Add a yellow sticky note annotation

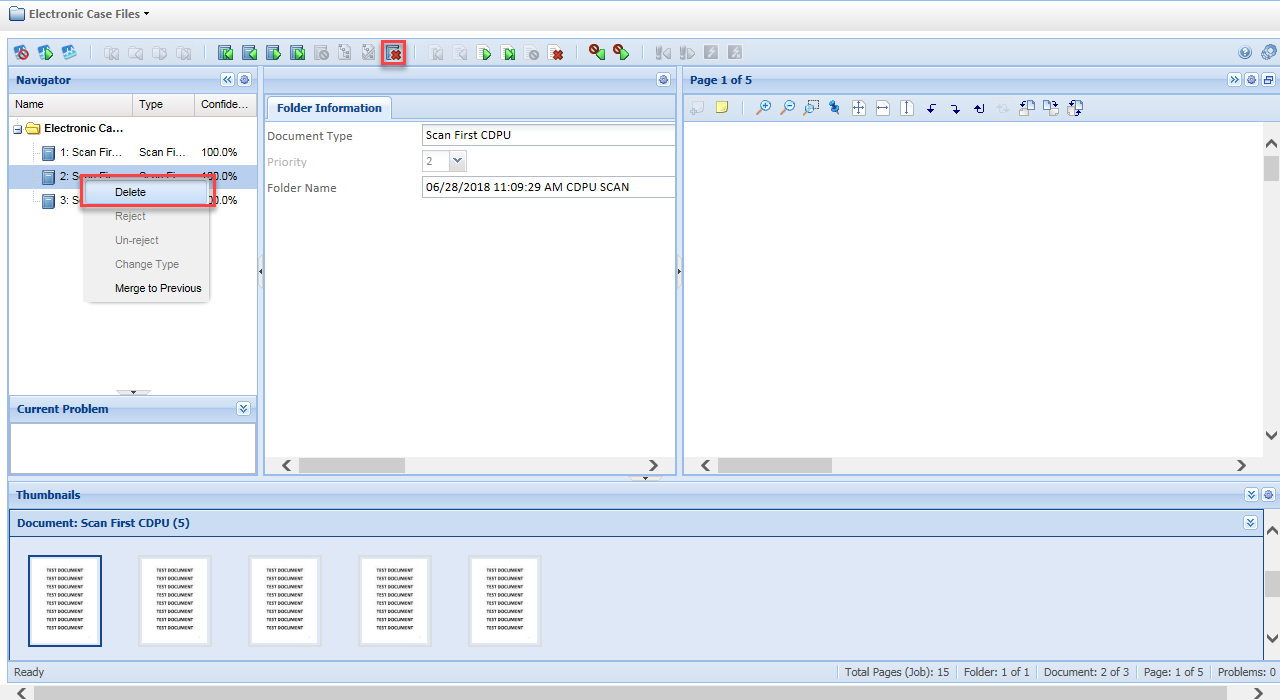(x=721, y=108)
